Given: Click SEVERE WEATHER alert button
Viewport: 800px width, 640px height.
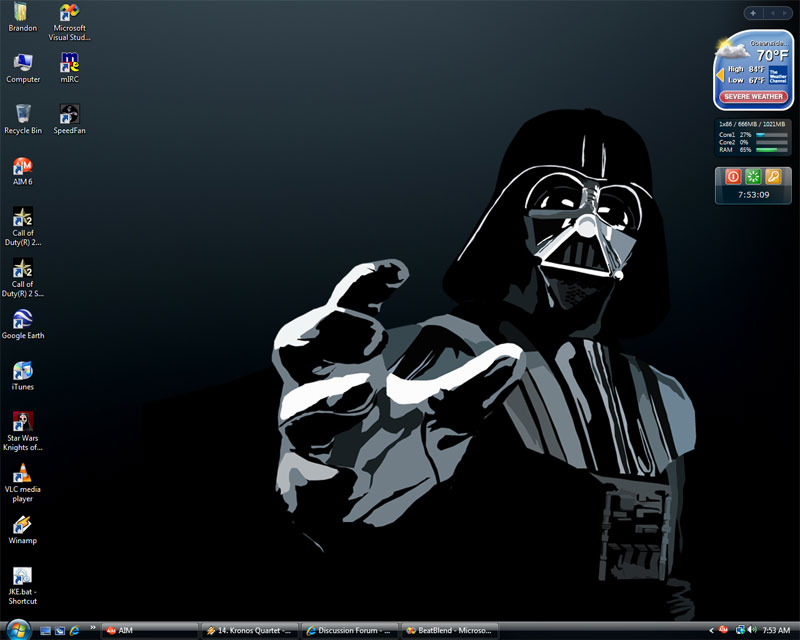Looking at the screenshot, I should (x=754, y=96).
